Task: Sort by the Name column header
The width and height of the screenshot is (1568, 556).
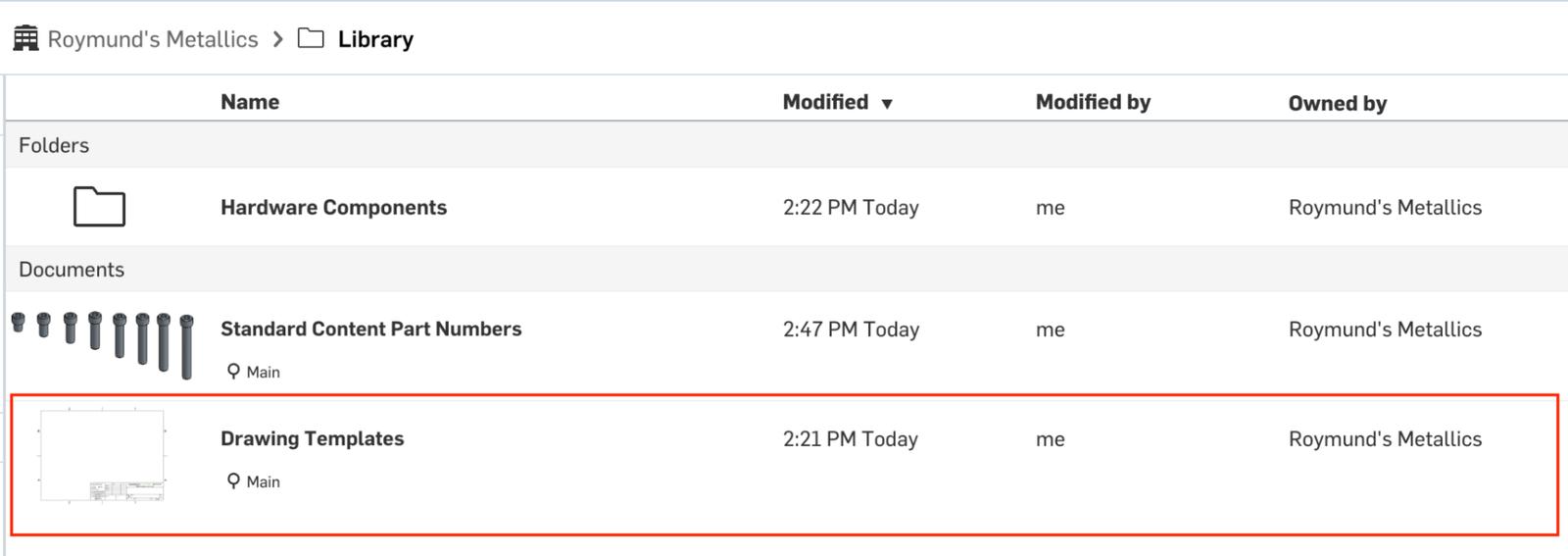Action: click(x=250, y=102)
